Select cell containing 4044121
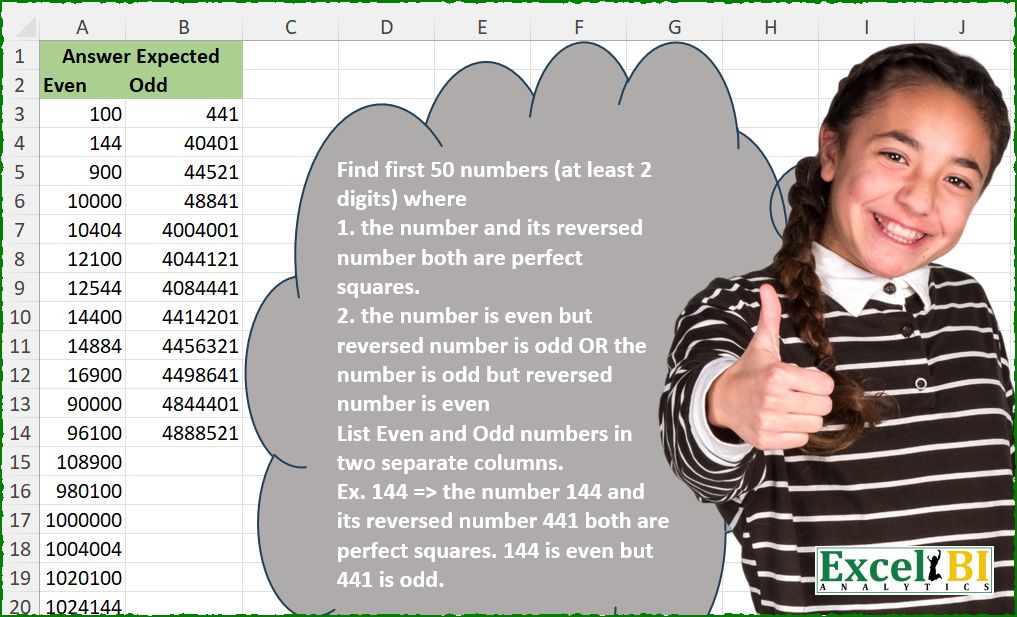Screen dimensions: 1017x617 click(x=184, y=259)
